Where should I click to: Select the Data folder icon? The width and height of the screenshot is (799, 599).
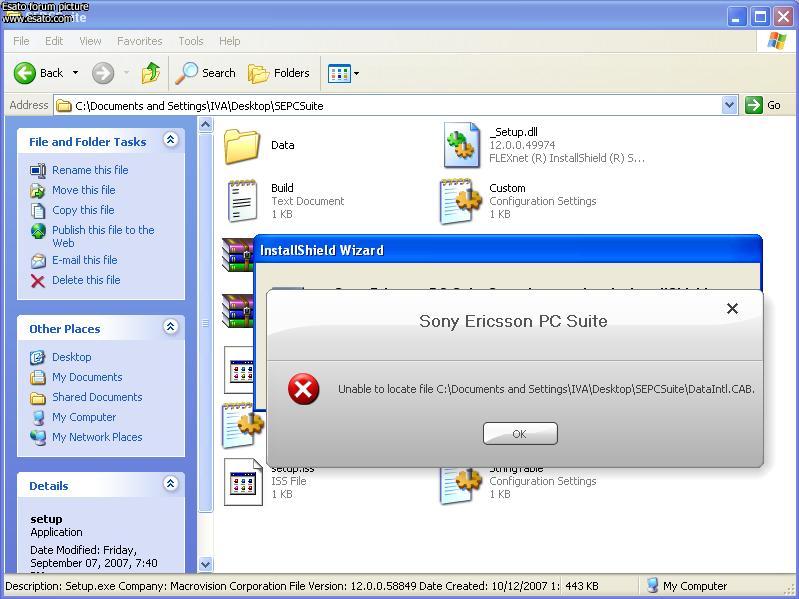[242, 146]
